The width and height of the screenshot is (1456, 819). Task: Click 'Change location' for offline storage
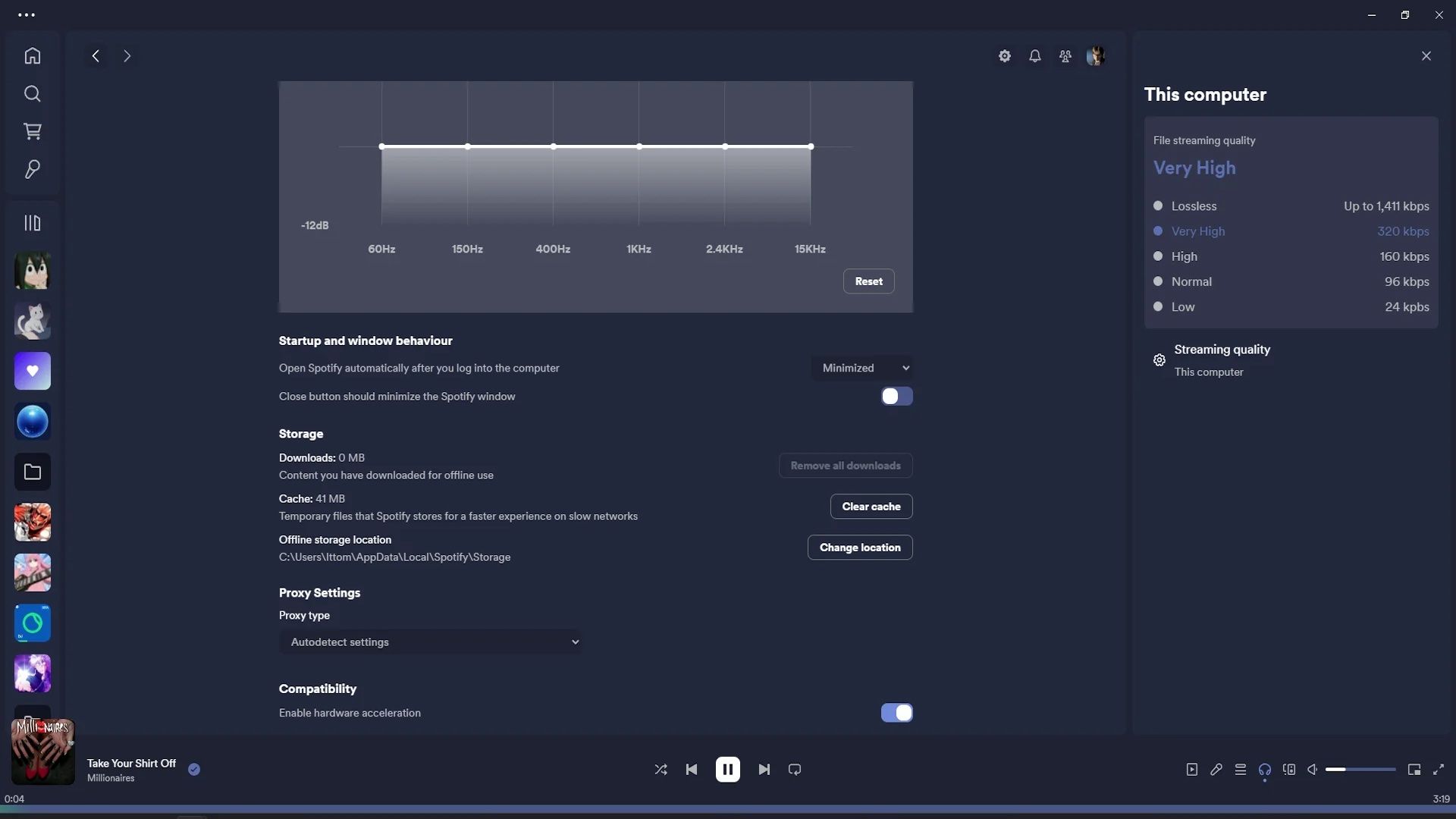click(860, 547)
